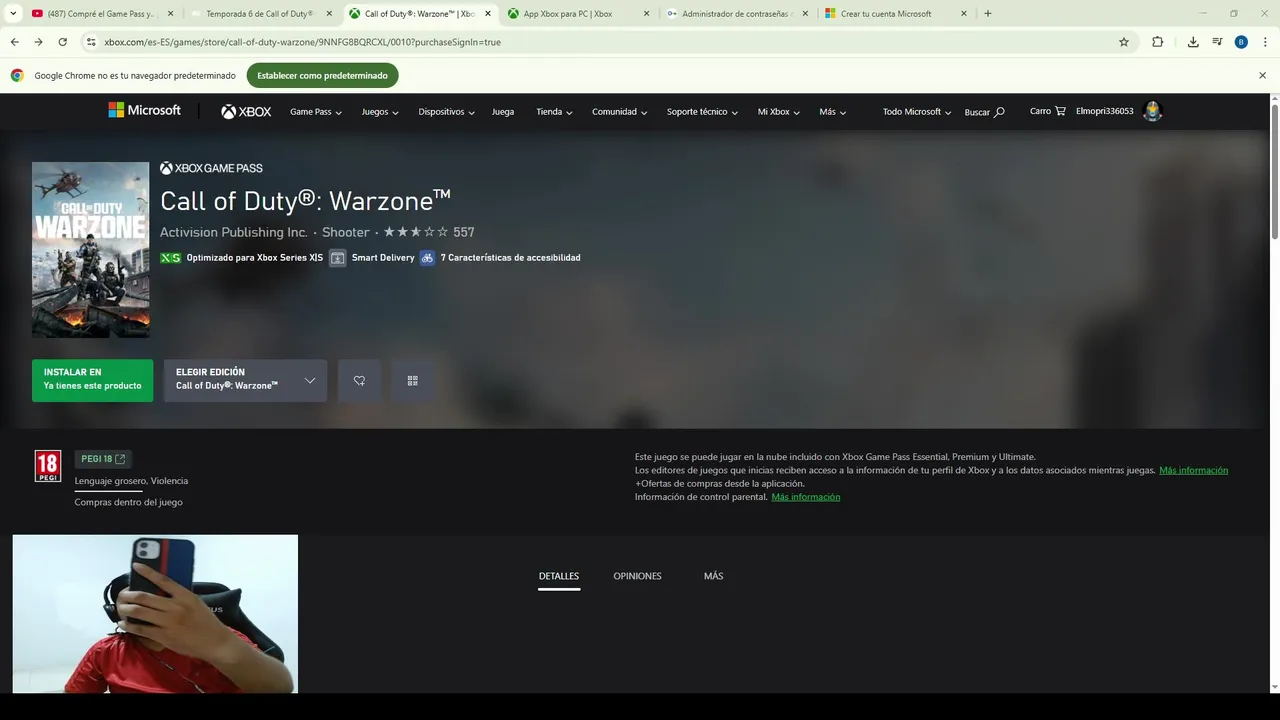Screen dimensions: 1280x720
Task: Click the Juega navigation link
Action: click(x=503, y=112)
